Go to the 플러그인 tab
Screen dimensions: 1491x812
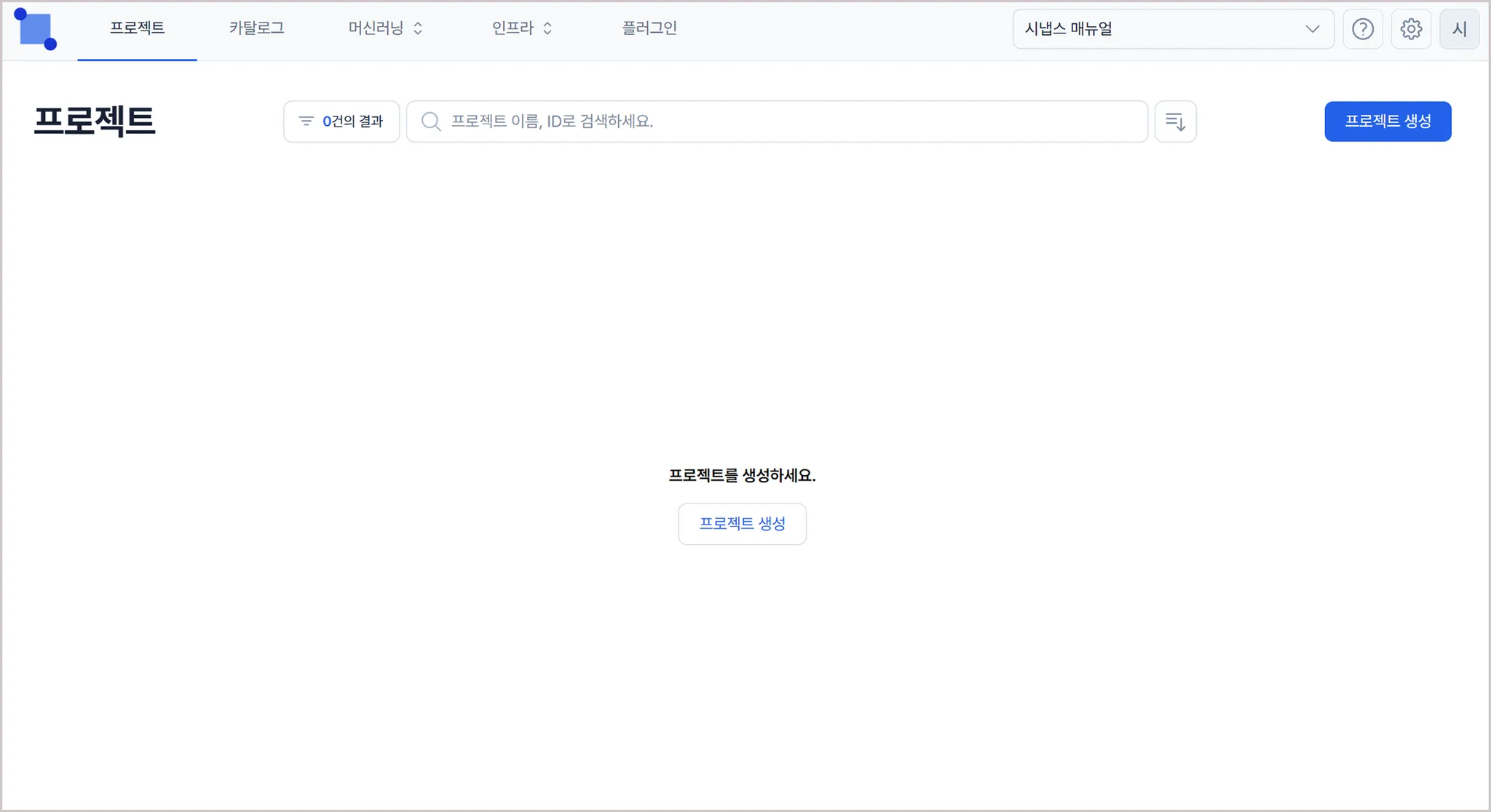click(x=649, y=28)
